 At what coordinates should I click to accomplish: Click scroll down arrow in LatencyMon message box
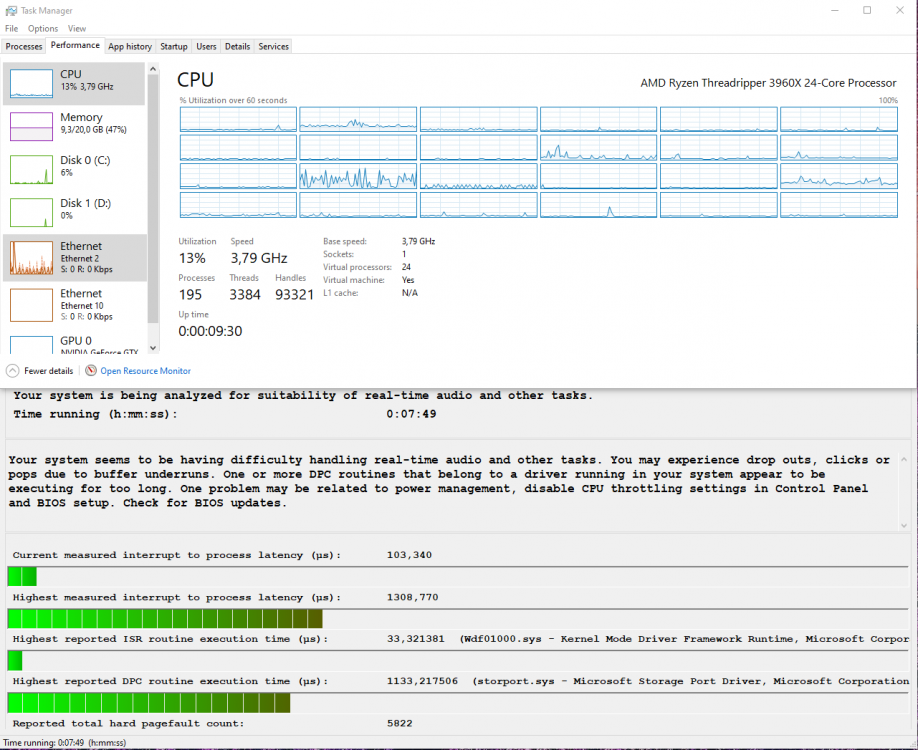903,525
